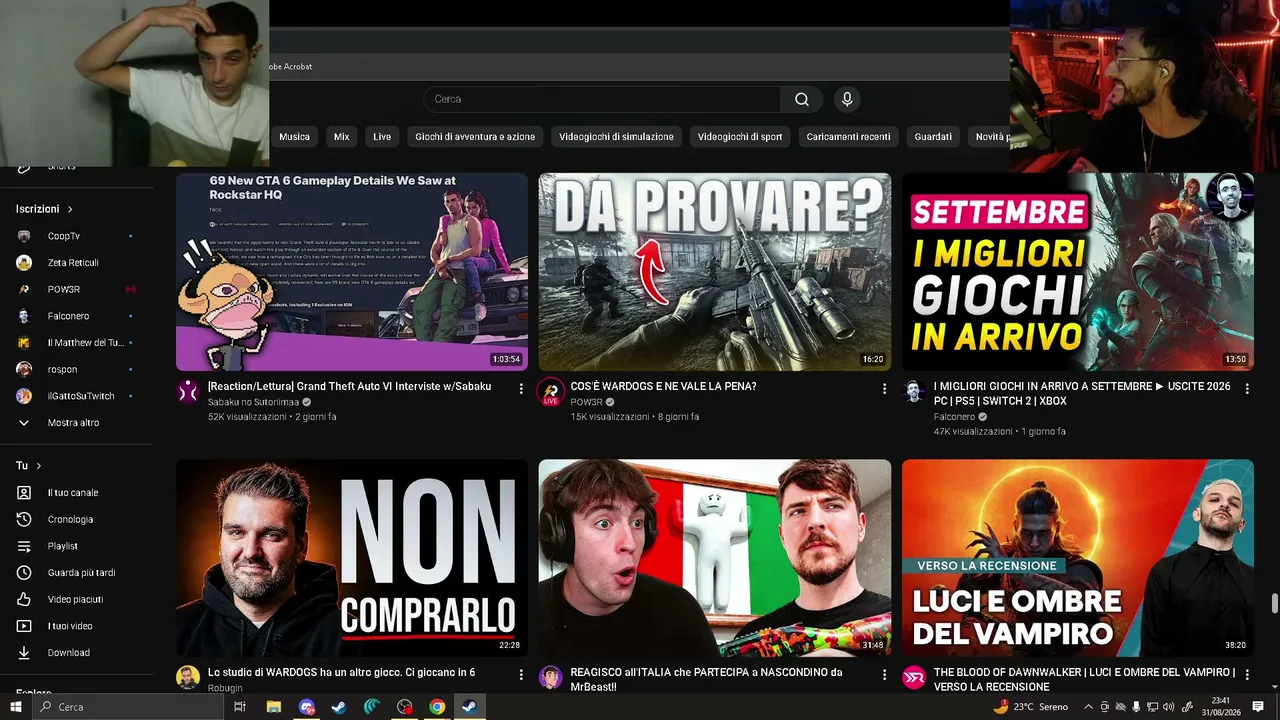
Task: Click the channel avatar beside the GTA VI reaction title
Action: [188, 391]
